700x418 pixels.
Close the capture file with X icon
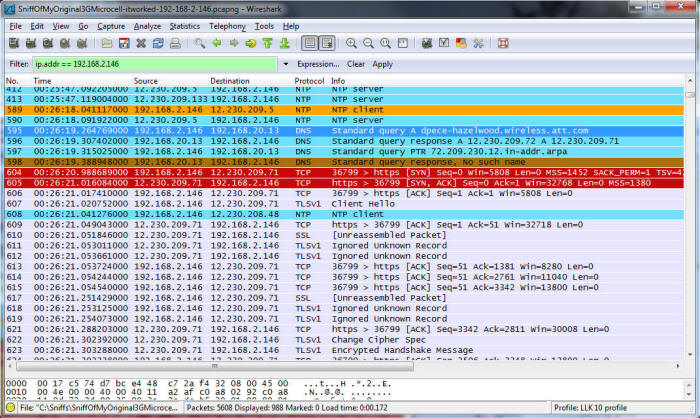point(141,43)
